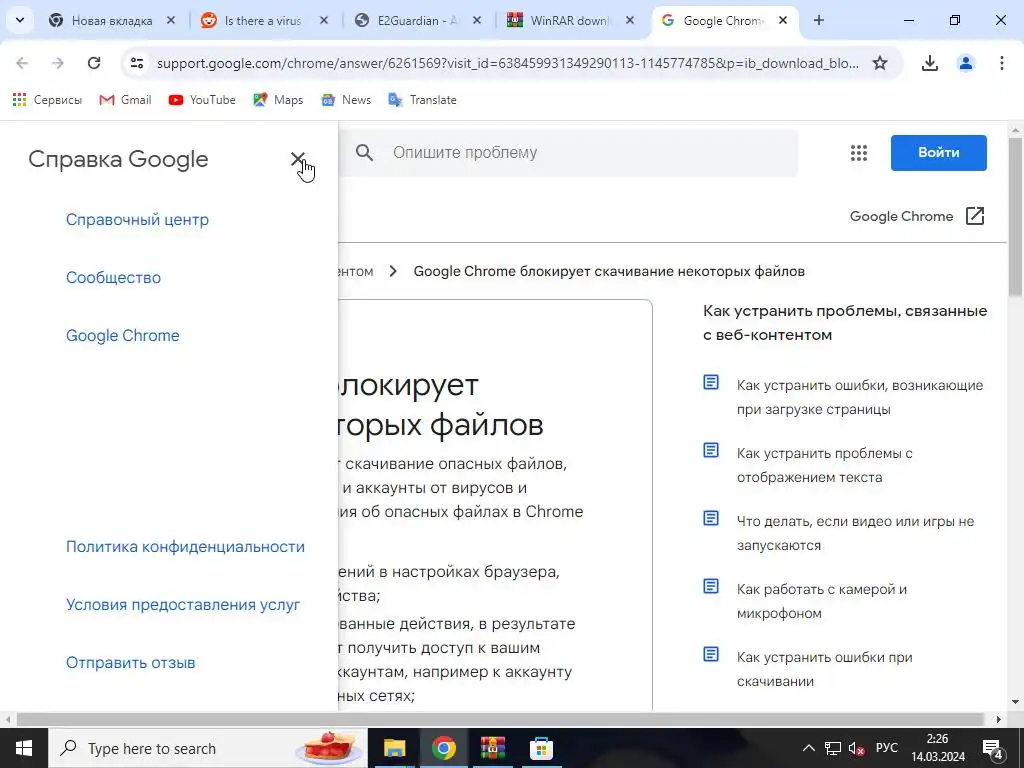Show hidden tray icons chevron
The width and height of the screenshot is (1024, 768).
(x=808, y=748)
